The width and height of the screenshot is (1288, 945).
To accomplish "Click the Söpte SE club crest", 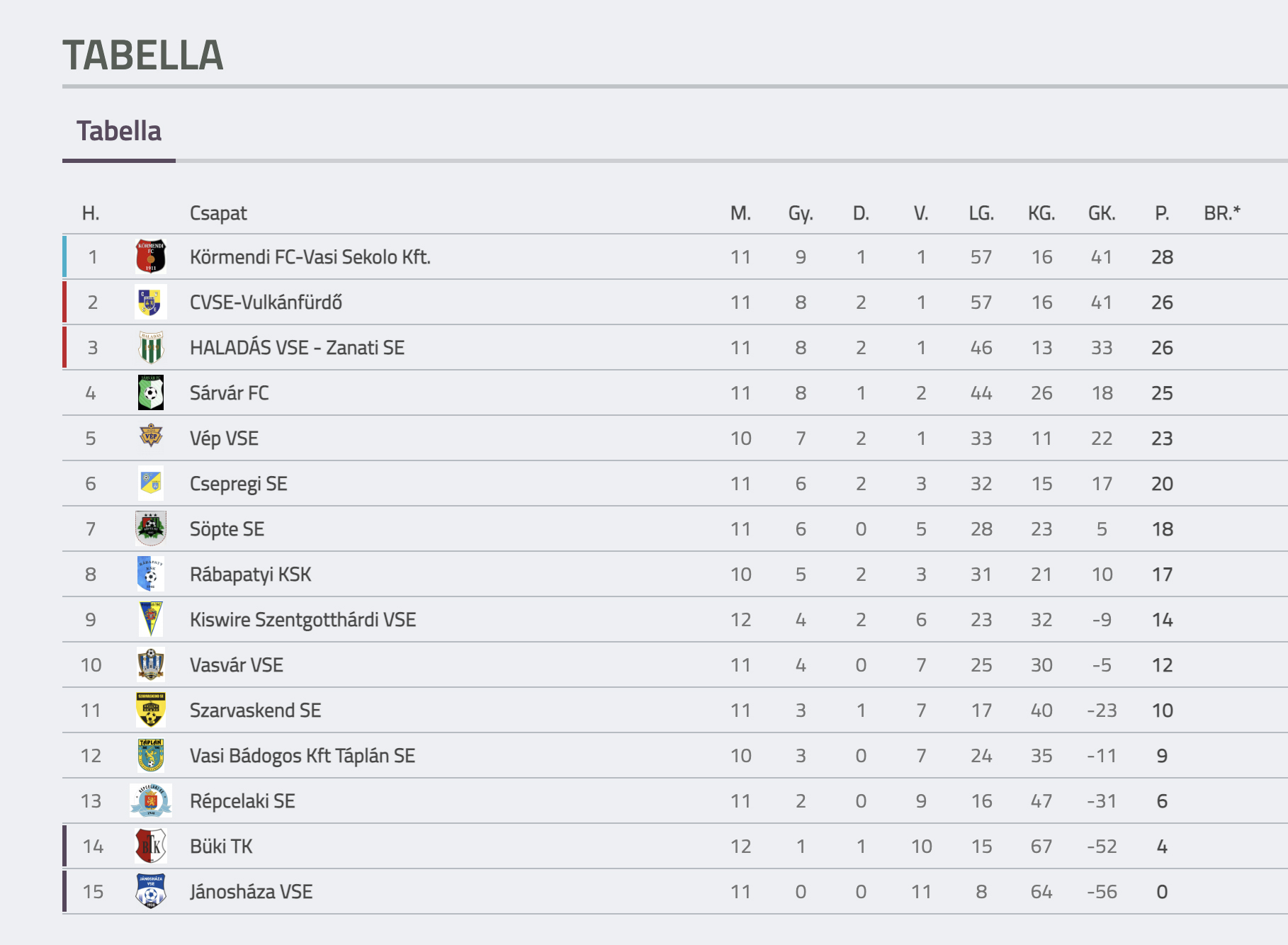I will click(150, 528).
